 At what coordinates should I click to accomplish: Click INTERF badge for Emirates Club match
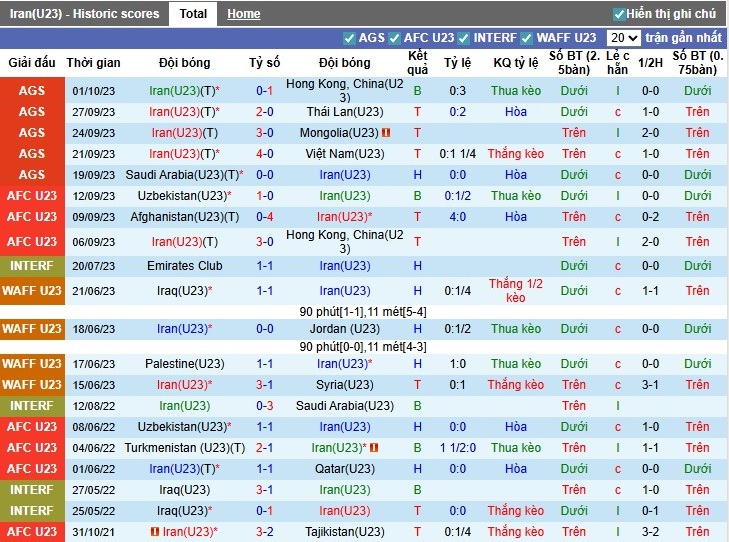coord(31,266)
